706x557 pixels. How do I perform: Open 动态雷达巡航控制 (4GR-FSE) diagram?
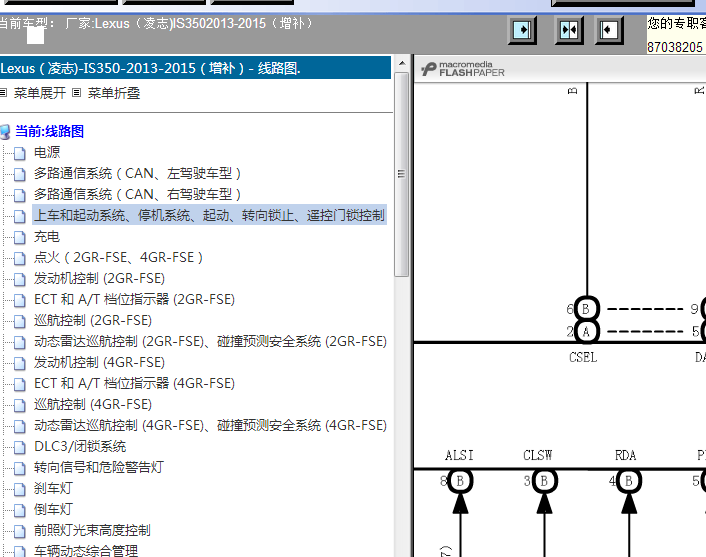click(x=210, y=426)
